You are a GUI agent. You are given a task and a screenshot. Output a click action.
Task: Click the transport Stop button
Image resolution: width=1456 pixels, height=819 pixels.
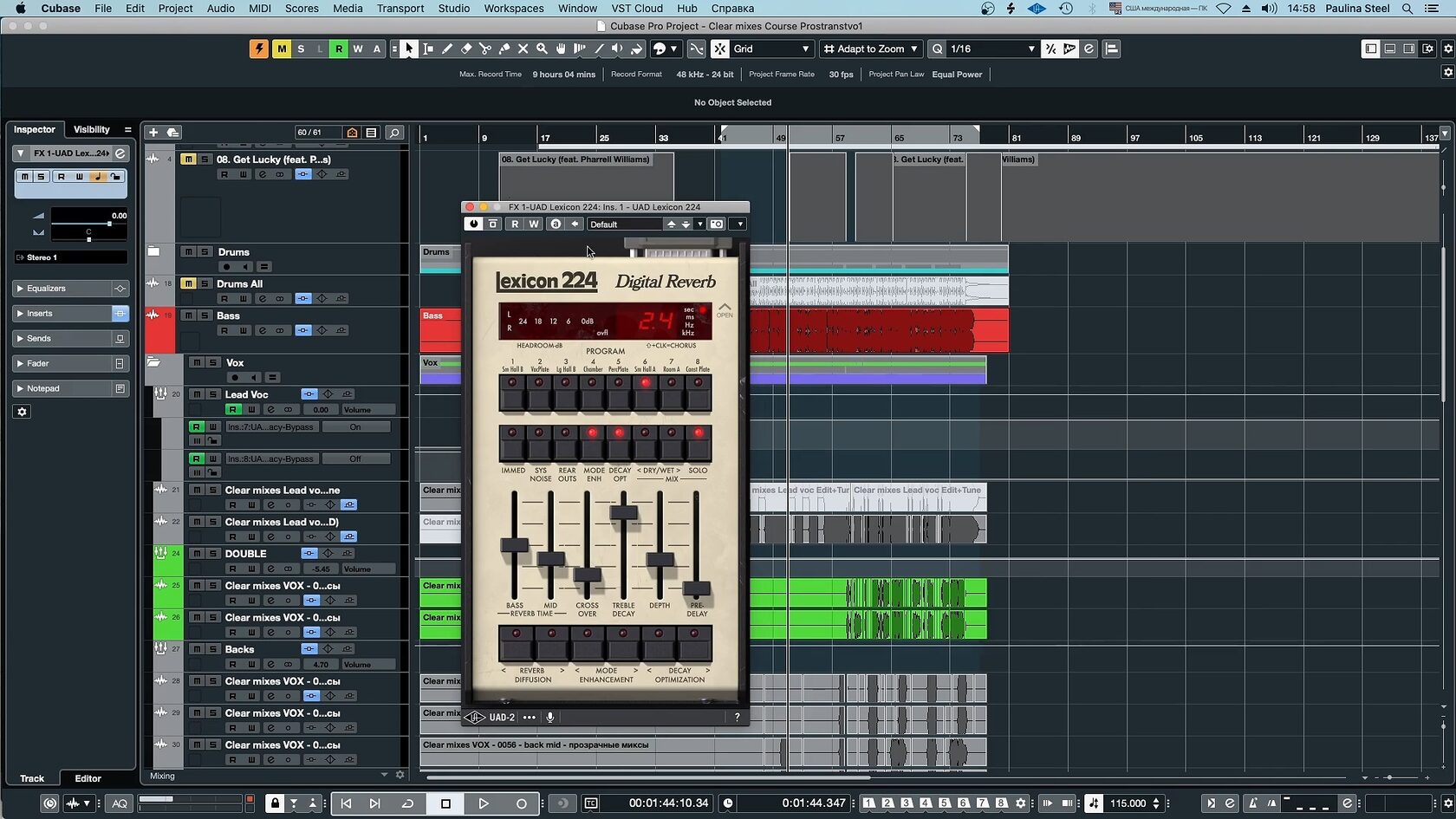pyautogui.click(x=445, y=803)
